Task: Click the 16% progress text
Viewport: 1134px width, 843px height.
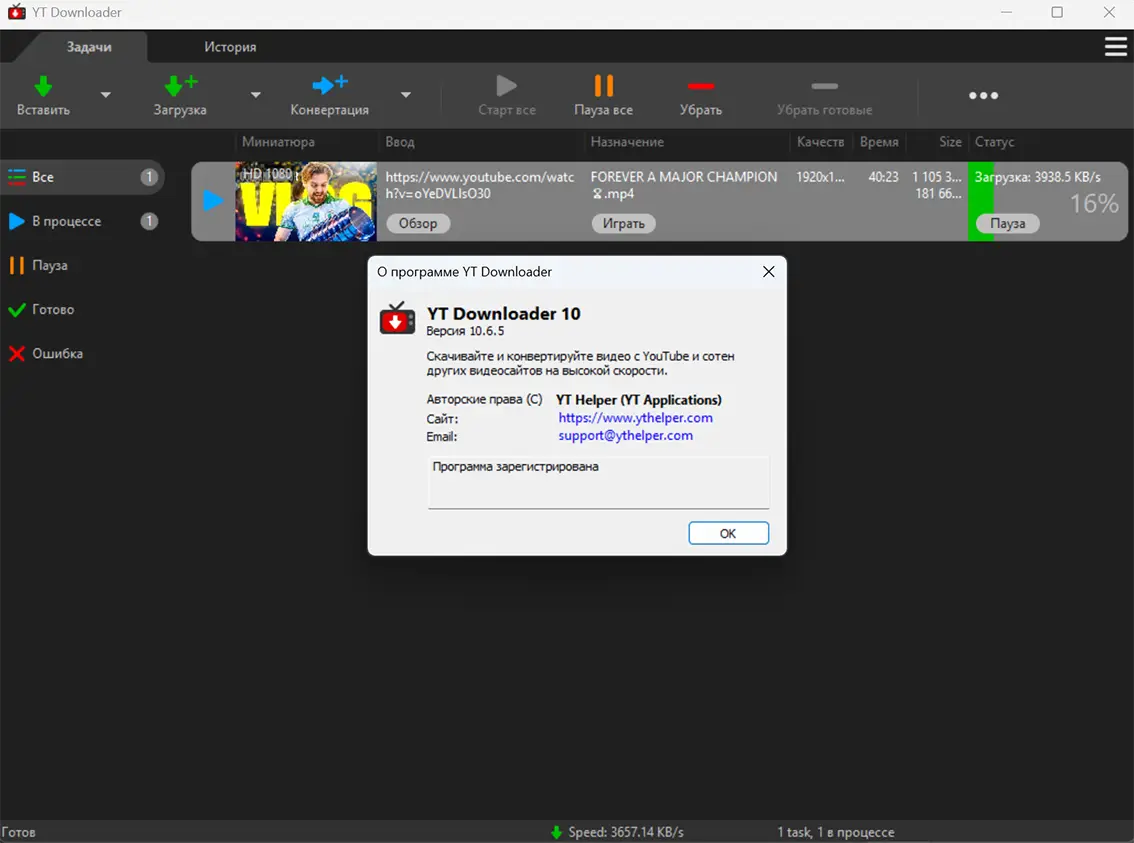Action: (1094, 204)
